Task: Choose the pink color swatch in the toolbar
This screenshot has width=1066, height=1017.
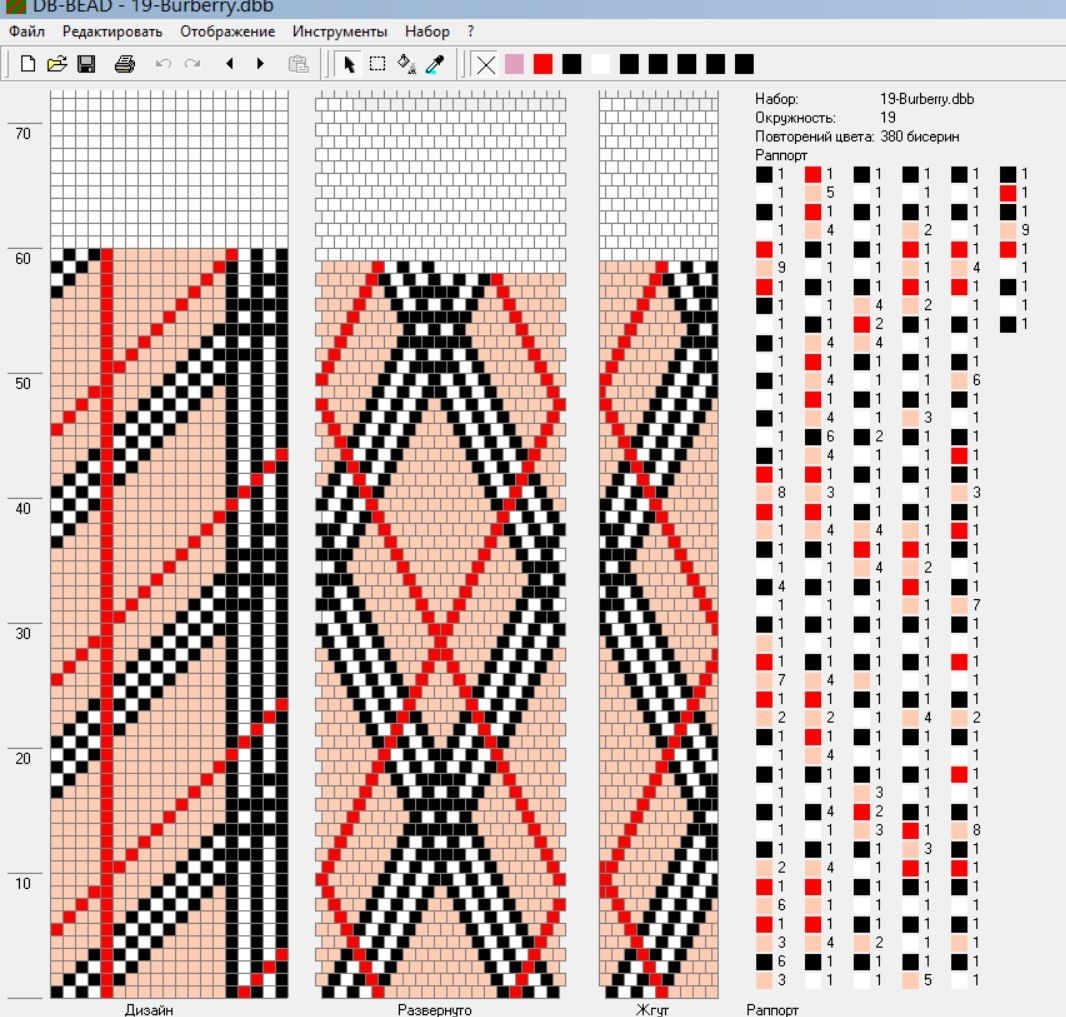Action: point(515,65)
